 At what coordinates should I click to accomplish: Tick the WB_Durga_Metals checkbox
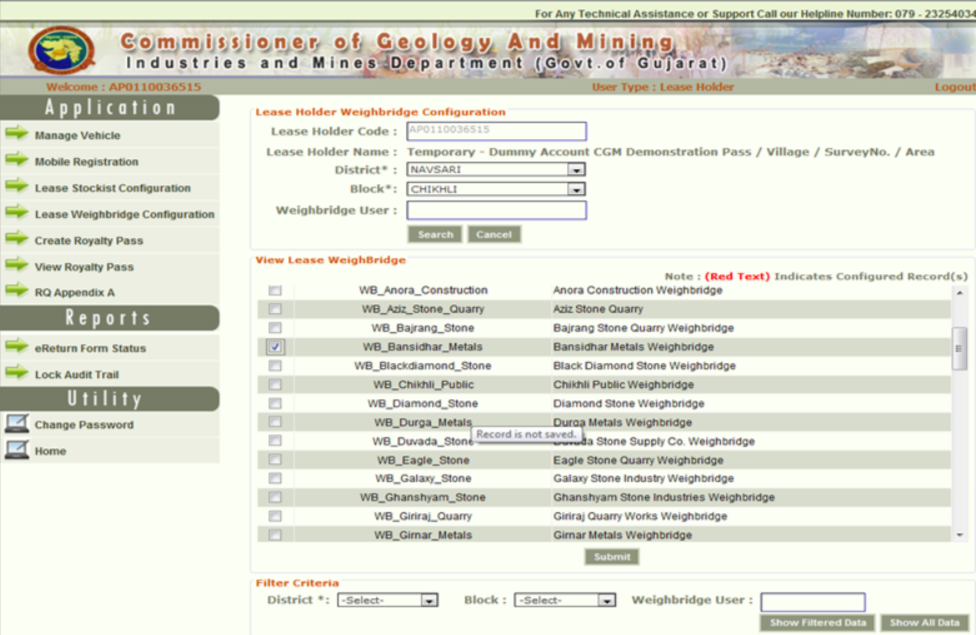(x=274, y=422)
